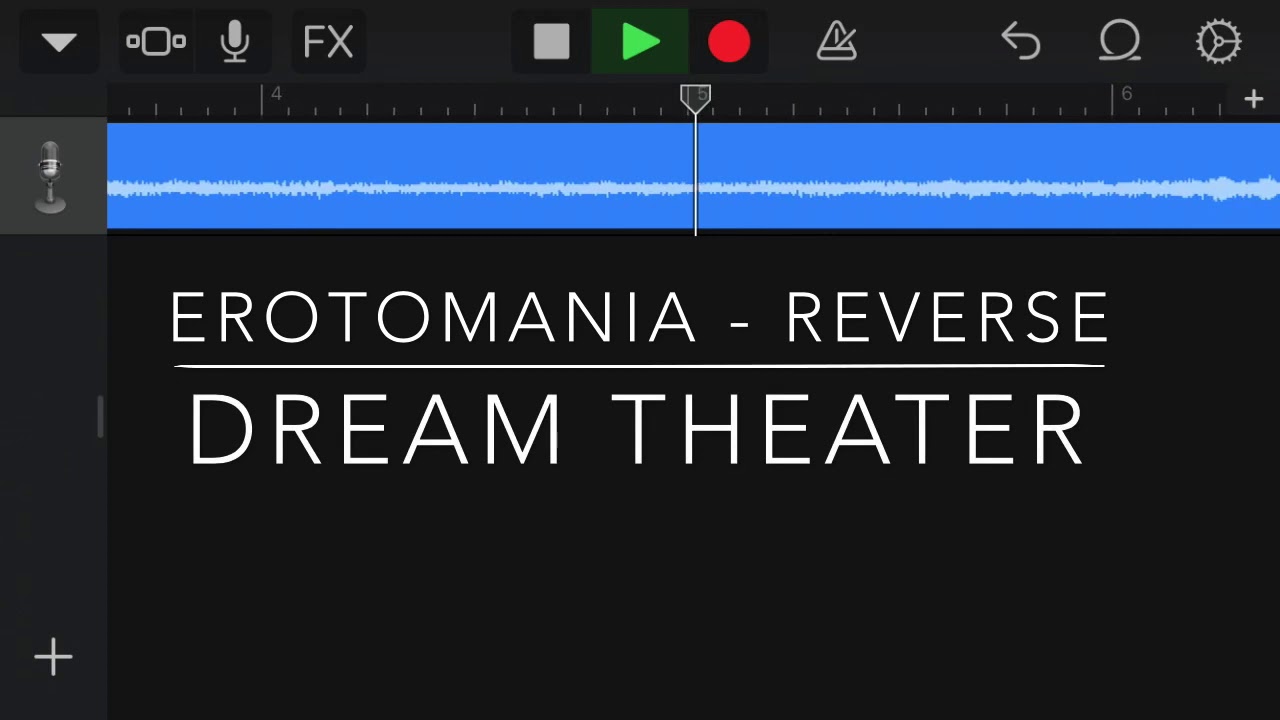Open the song settings gear

(1218, 42)
